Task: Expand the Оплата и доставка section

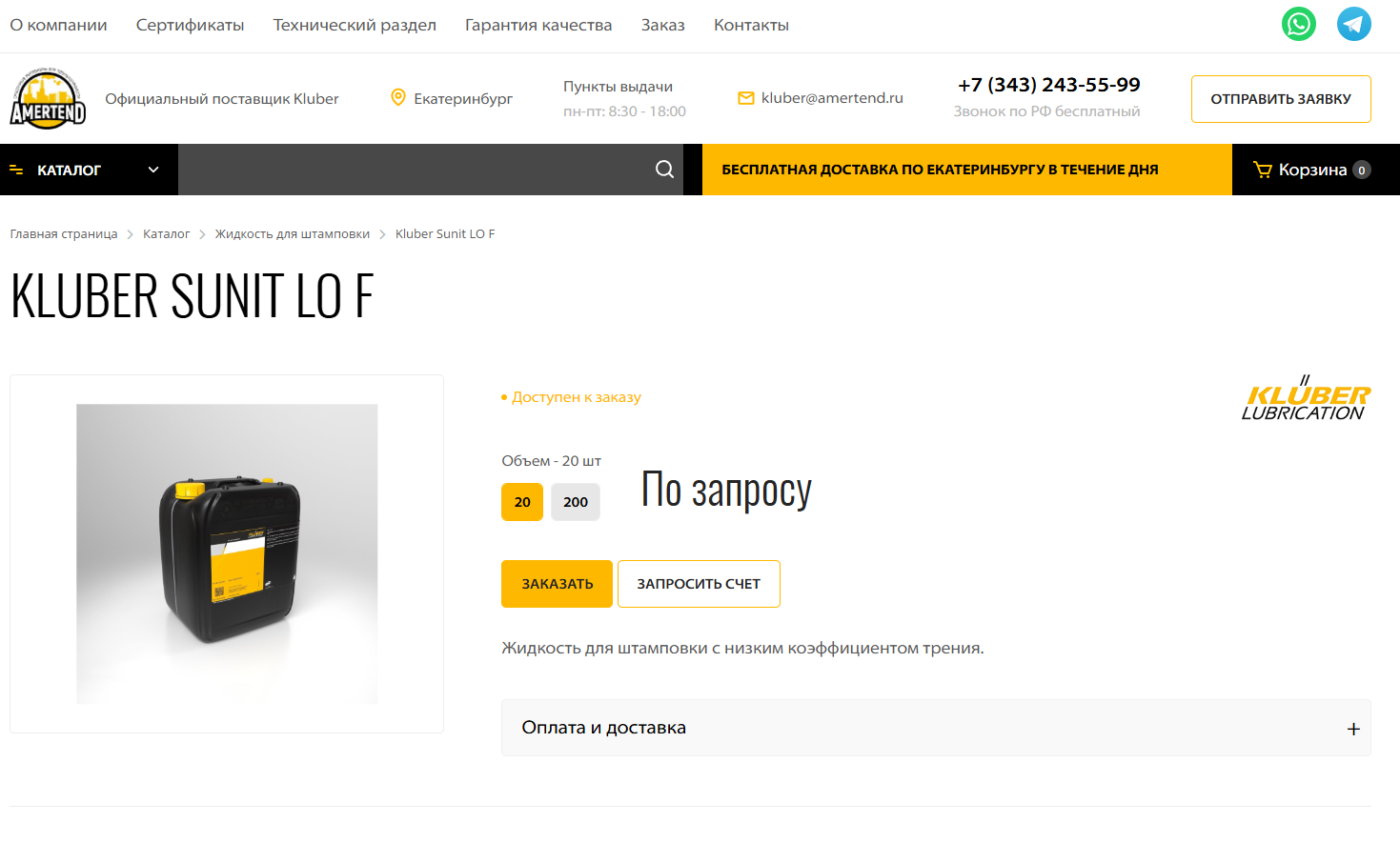Action: point(936,728)
